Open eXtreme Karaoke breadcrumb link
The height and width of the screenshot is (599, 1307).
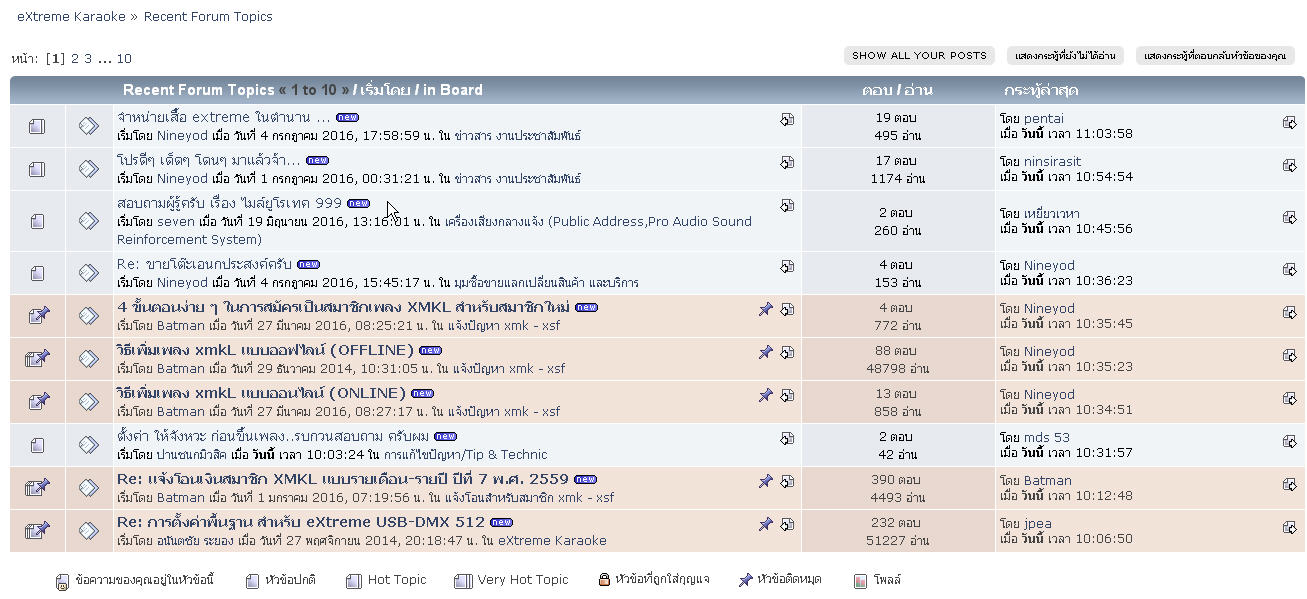coord(71,16)
